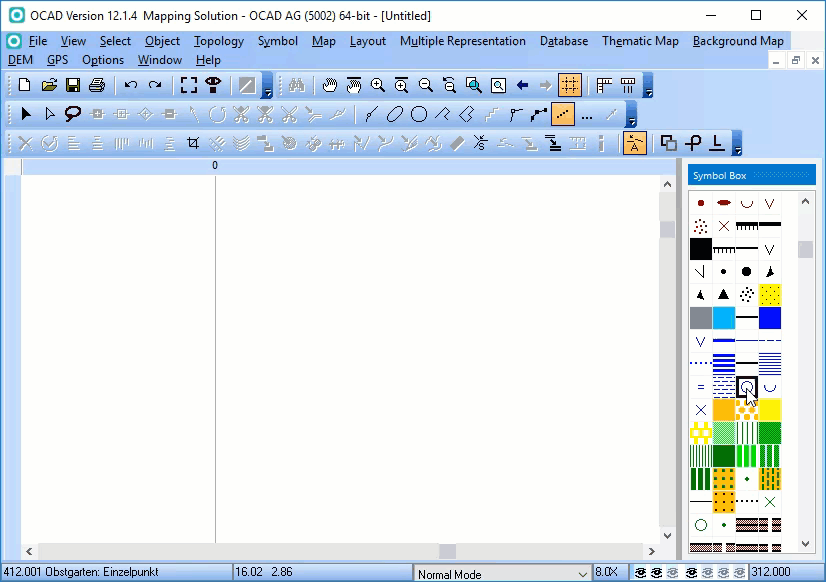The width and height of the screenshot is (826, 582).
Task: Select the ellipse drawing mode
Action: pyautogui.click(x=395, y=114)
